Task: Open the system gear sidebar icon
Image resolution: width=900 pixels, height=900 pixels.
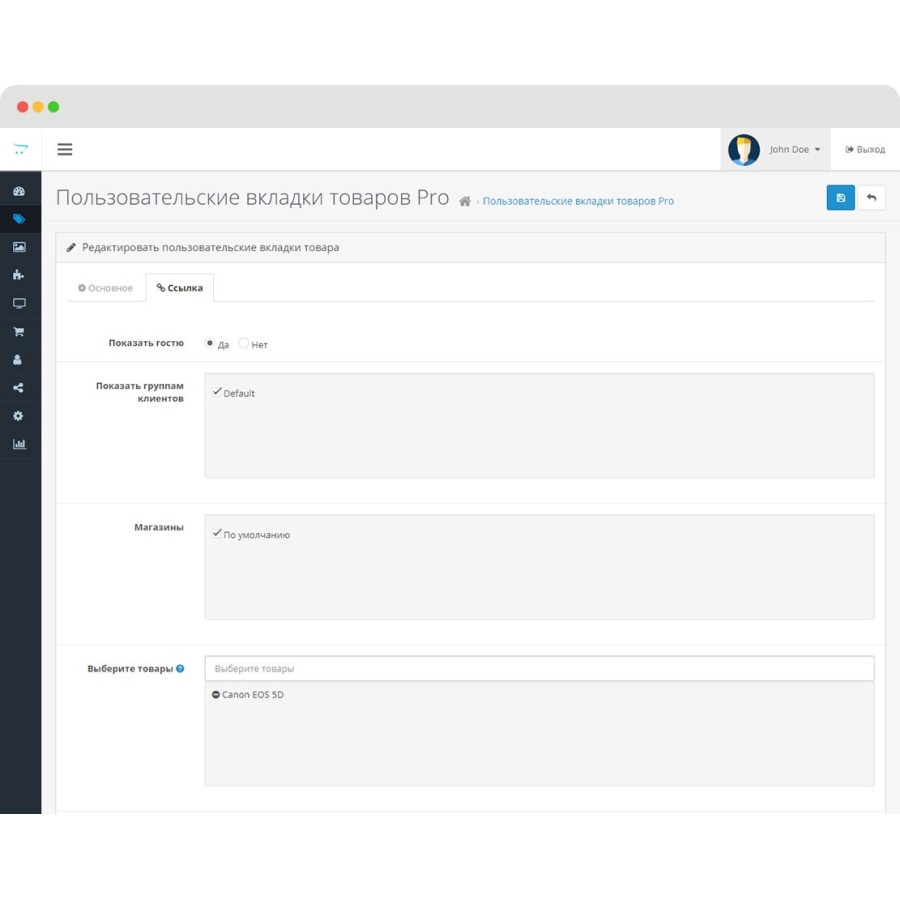Action: 18,416
